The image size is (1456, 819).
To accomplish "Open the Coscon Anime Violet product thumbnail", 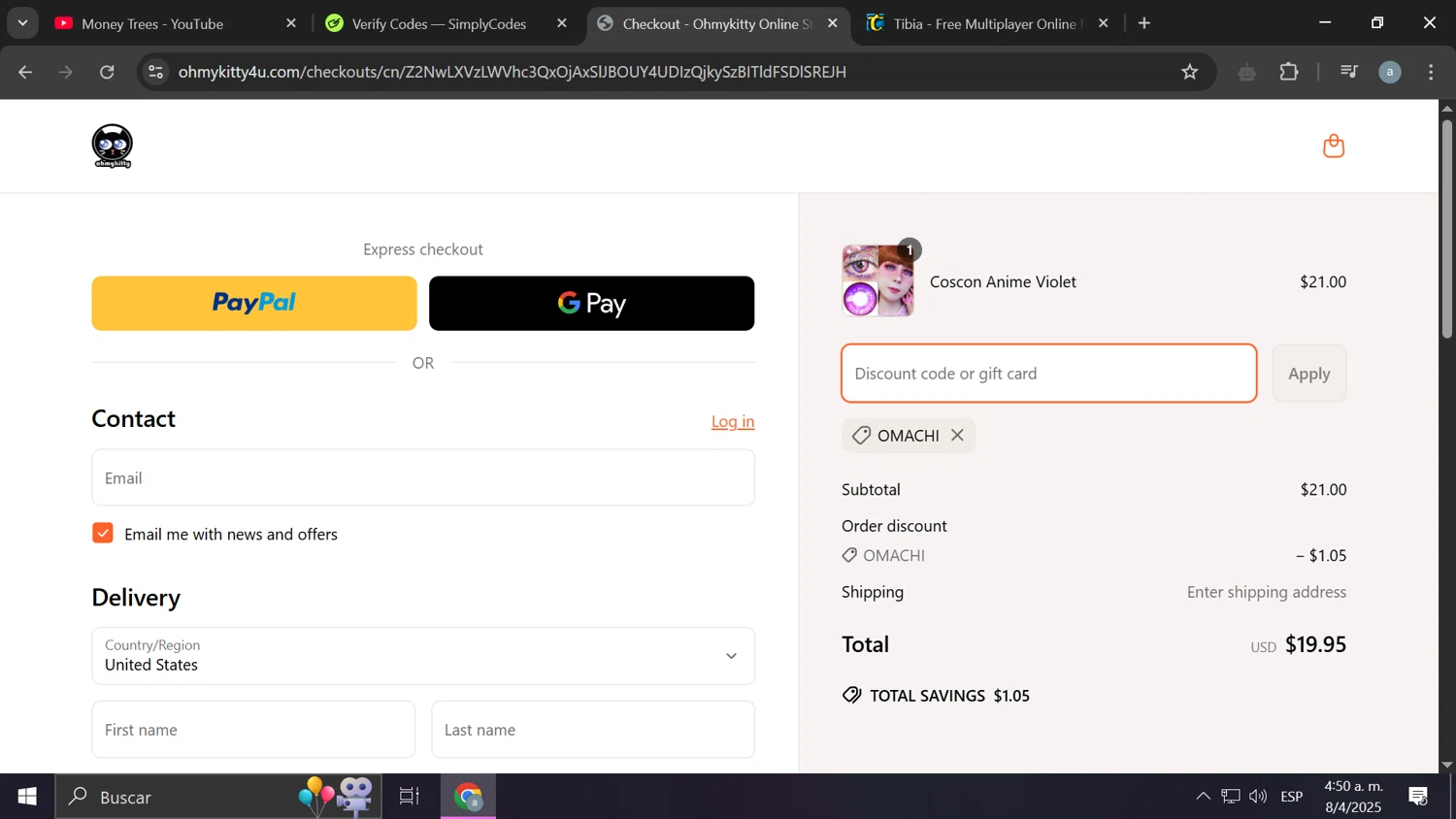I will [x=878, y=281].
